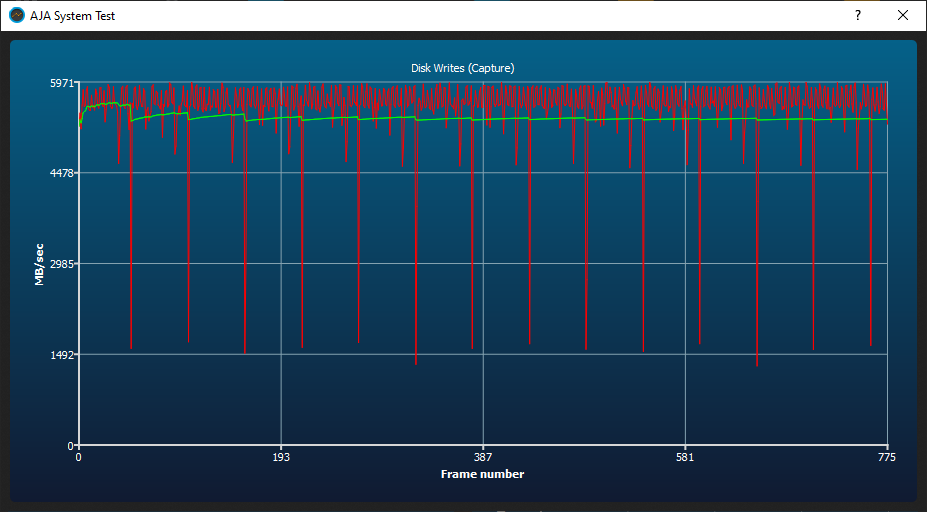Click the intersection of 2985 and 387 gridlines
The height and width of the screenshot is (512, 927).
tap(483, 264)
